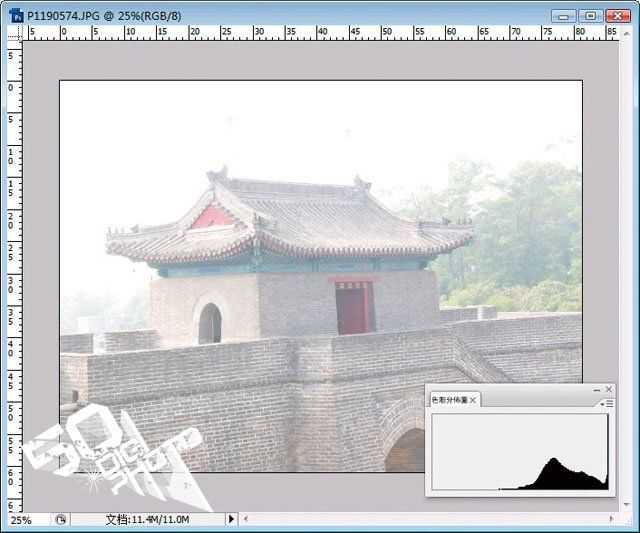Click the Photoshop document icon in title bar
Viewport: 640px width, 533px height.
[16, 16]
